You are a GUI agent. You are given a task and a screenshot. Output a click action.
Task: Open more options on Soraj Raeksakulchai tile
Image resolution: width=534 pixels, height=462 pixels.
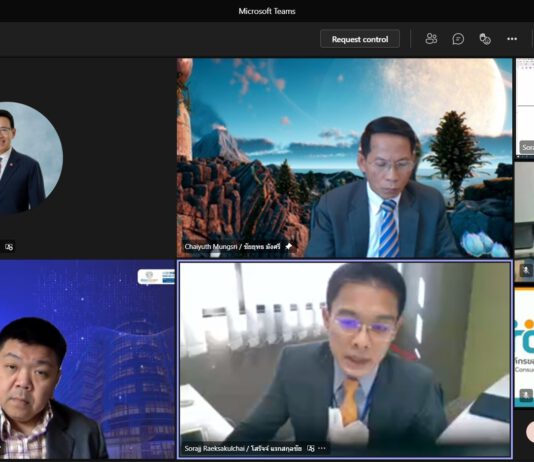(x=321, y=448)
